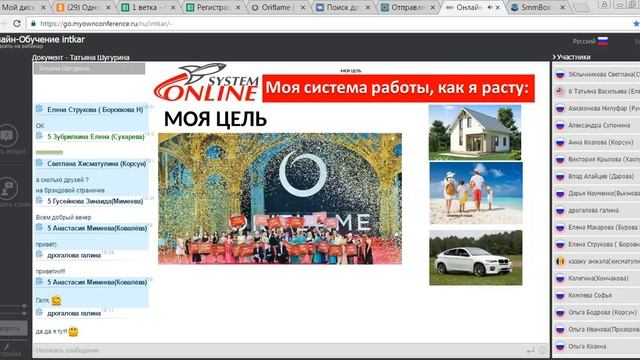Click the message icon beside Светлана Хисматулина in chat

coord(40,163)
